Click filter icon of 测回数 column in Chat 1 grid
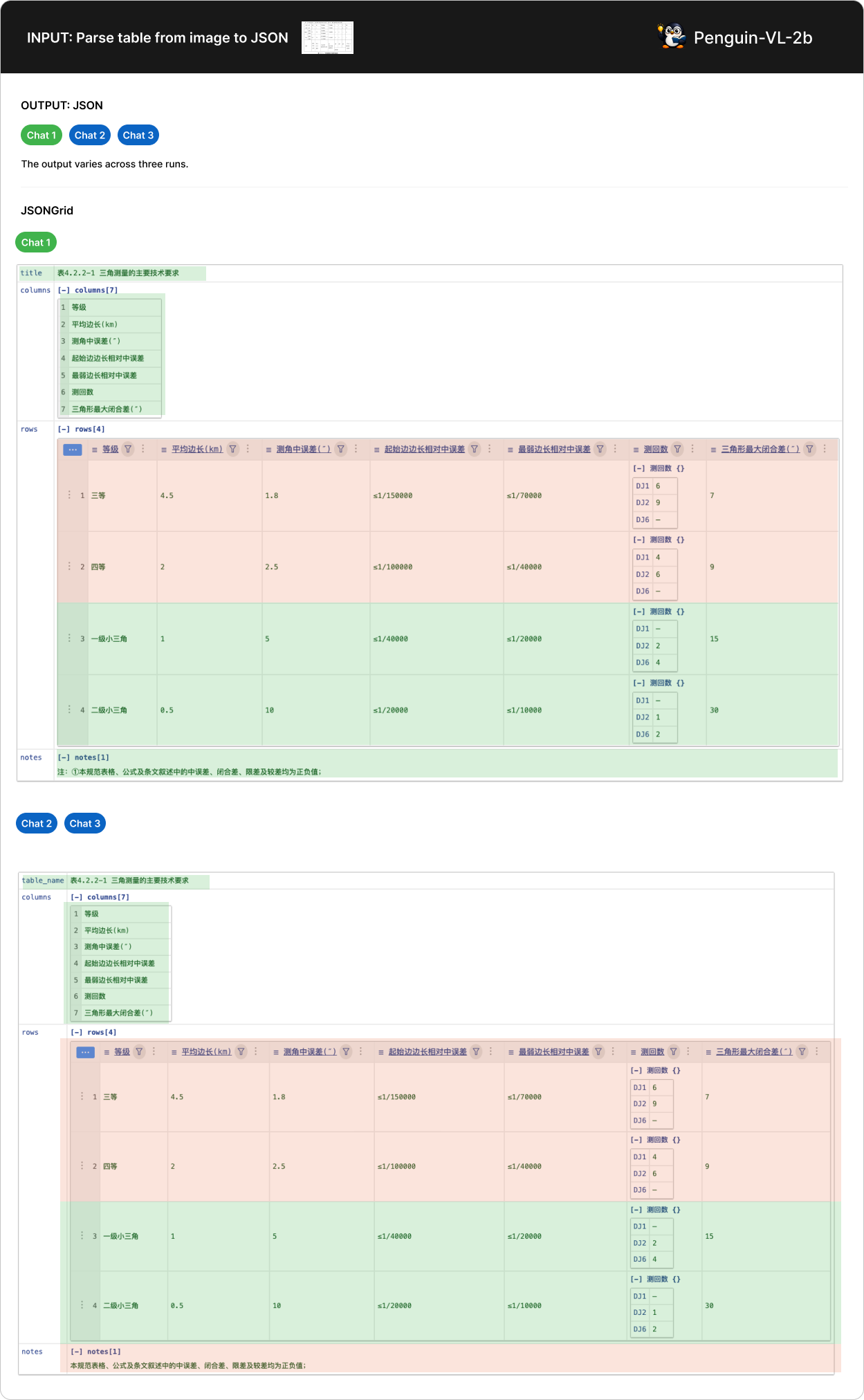 [677, 449]
